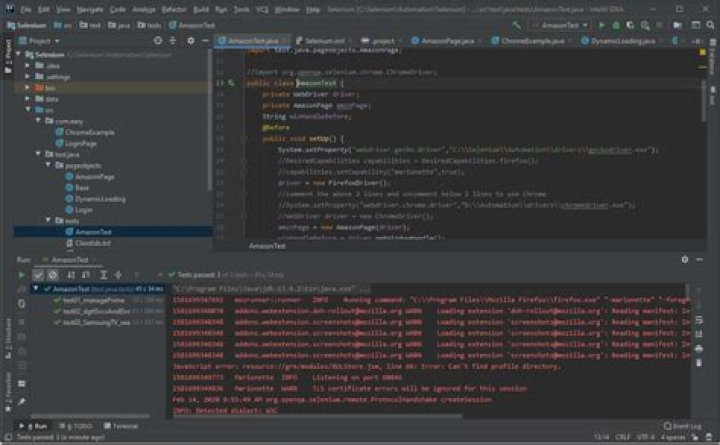
Task: Open the Refactor menu
Action: [174, 9]
